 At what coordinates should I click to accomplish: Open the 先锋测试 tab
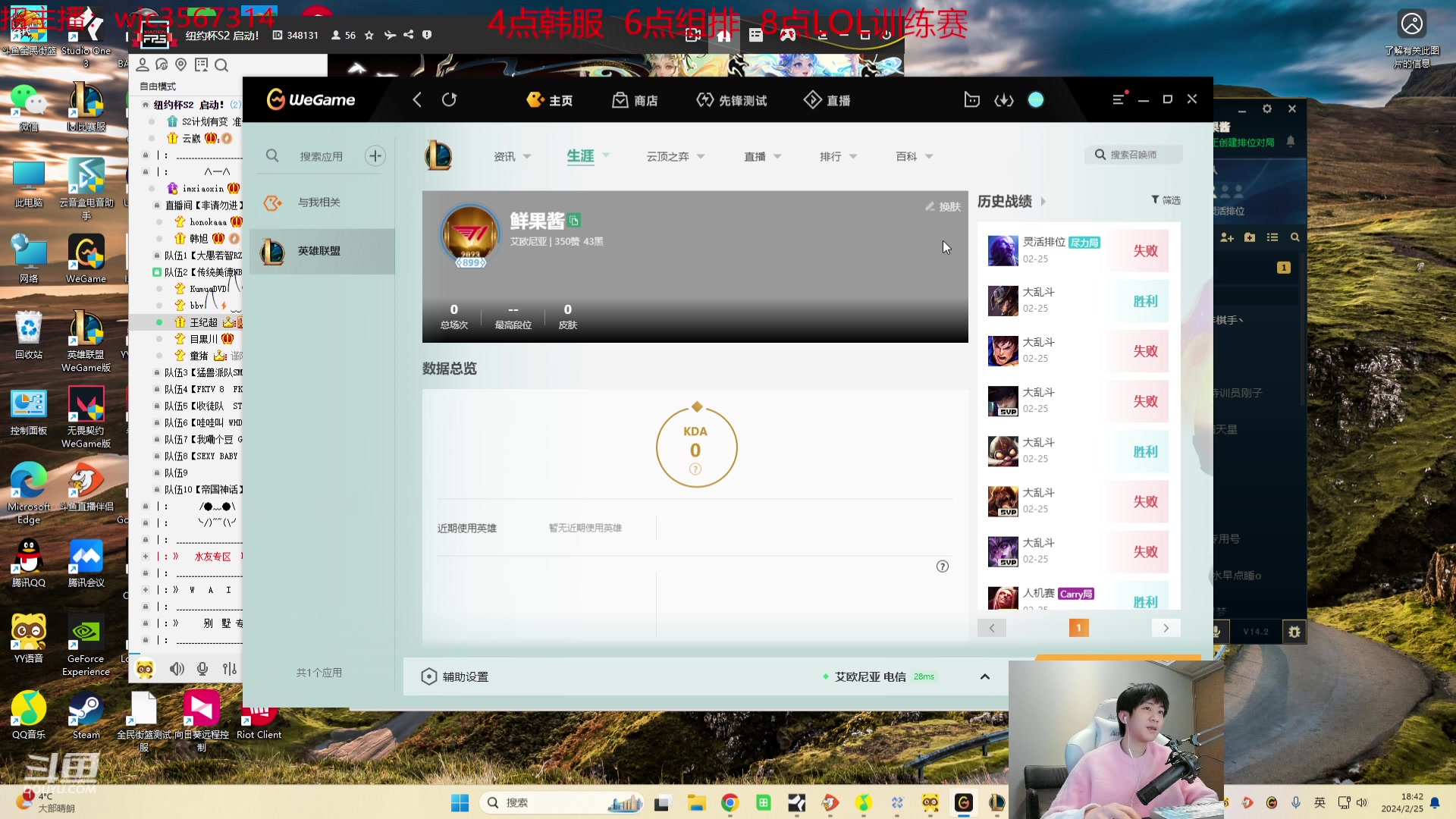click(x=732, y=100)
